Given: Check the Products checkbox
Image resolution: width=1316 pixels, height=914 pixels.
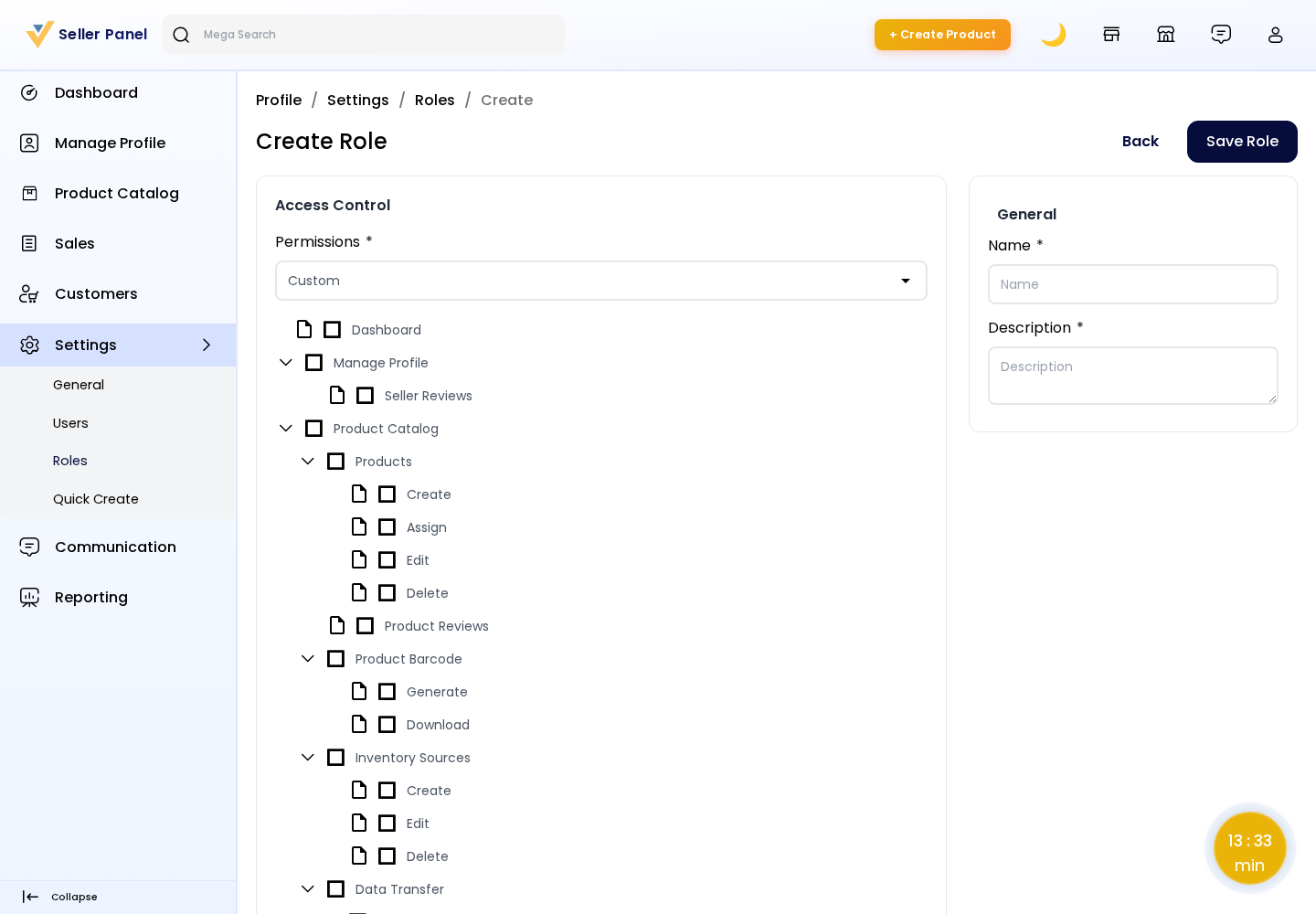Looking at the screenshot, I should (x=336, y=461).
